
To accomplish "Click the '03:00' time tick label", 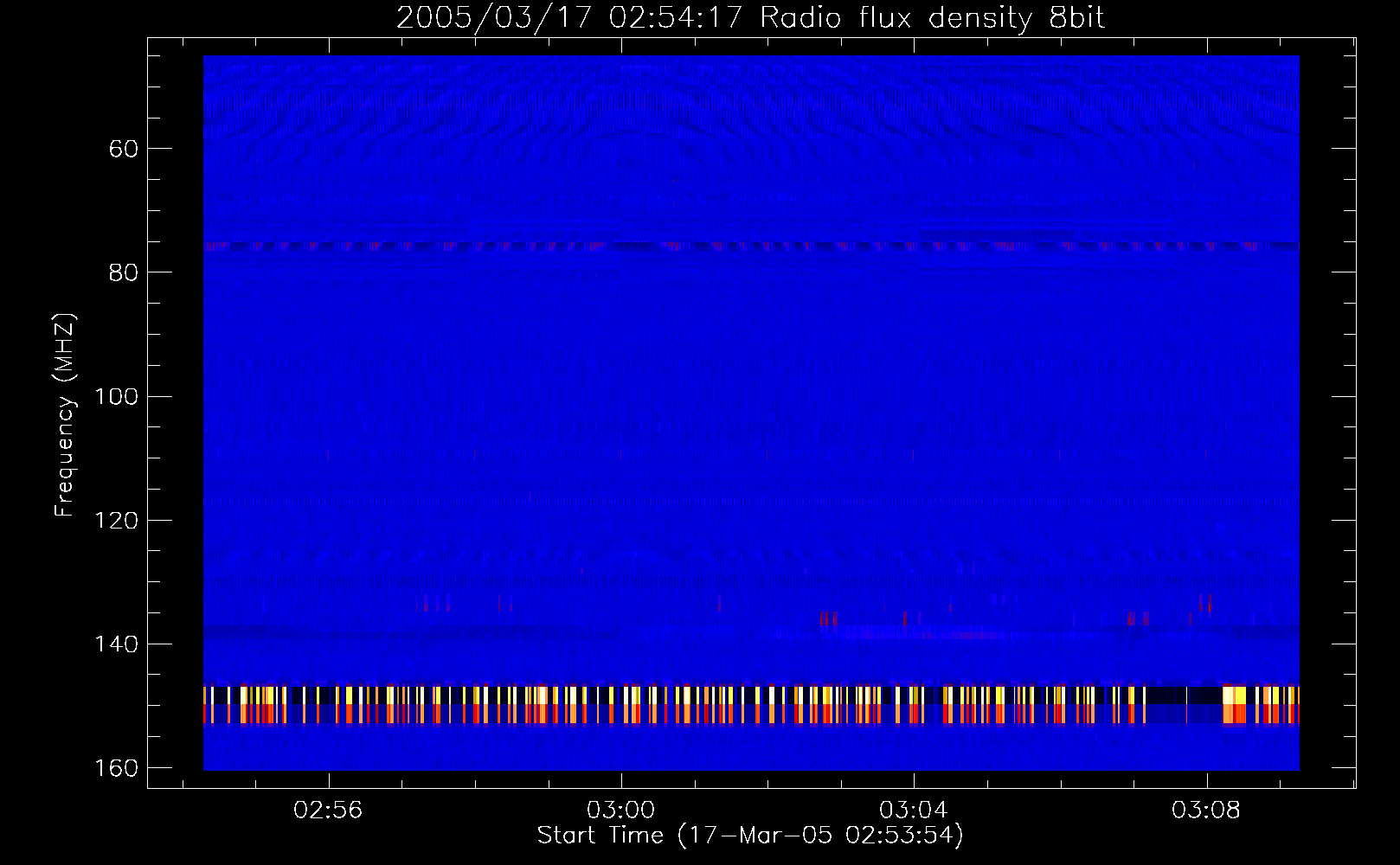I will [620, 811].
